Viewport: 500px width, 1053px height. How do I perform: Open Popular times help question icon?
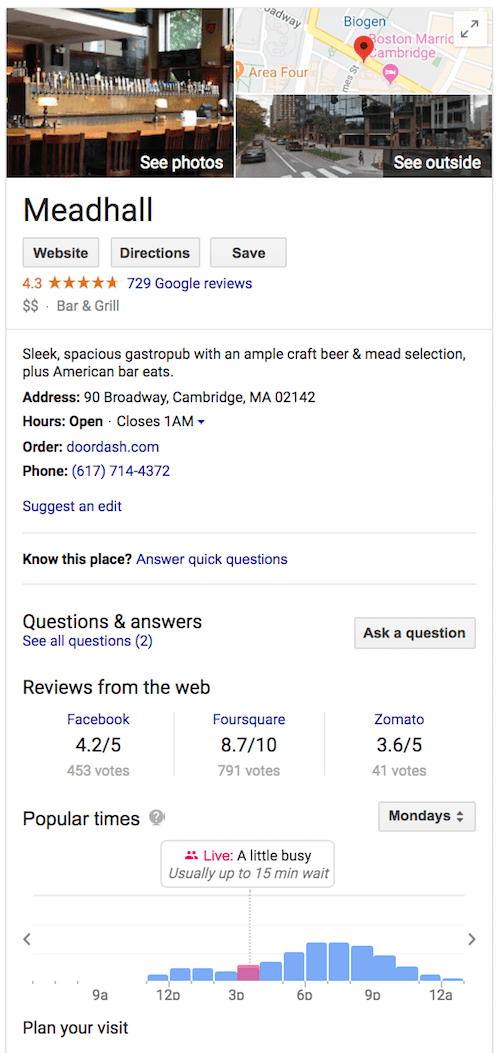tap(157, 818)
